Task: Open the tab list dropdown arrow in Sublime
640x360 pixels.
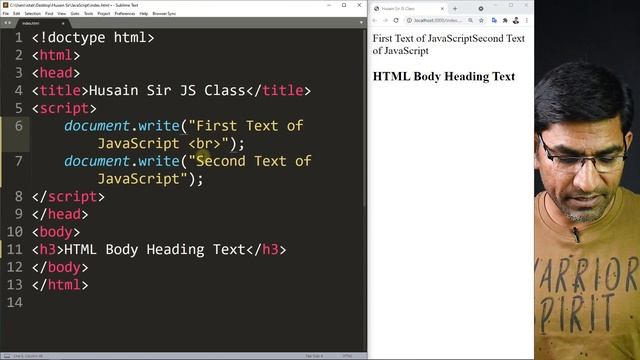Action: tap(361, 23)
